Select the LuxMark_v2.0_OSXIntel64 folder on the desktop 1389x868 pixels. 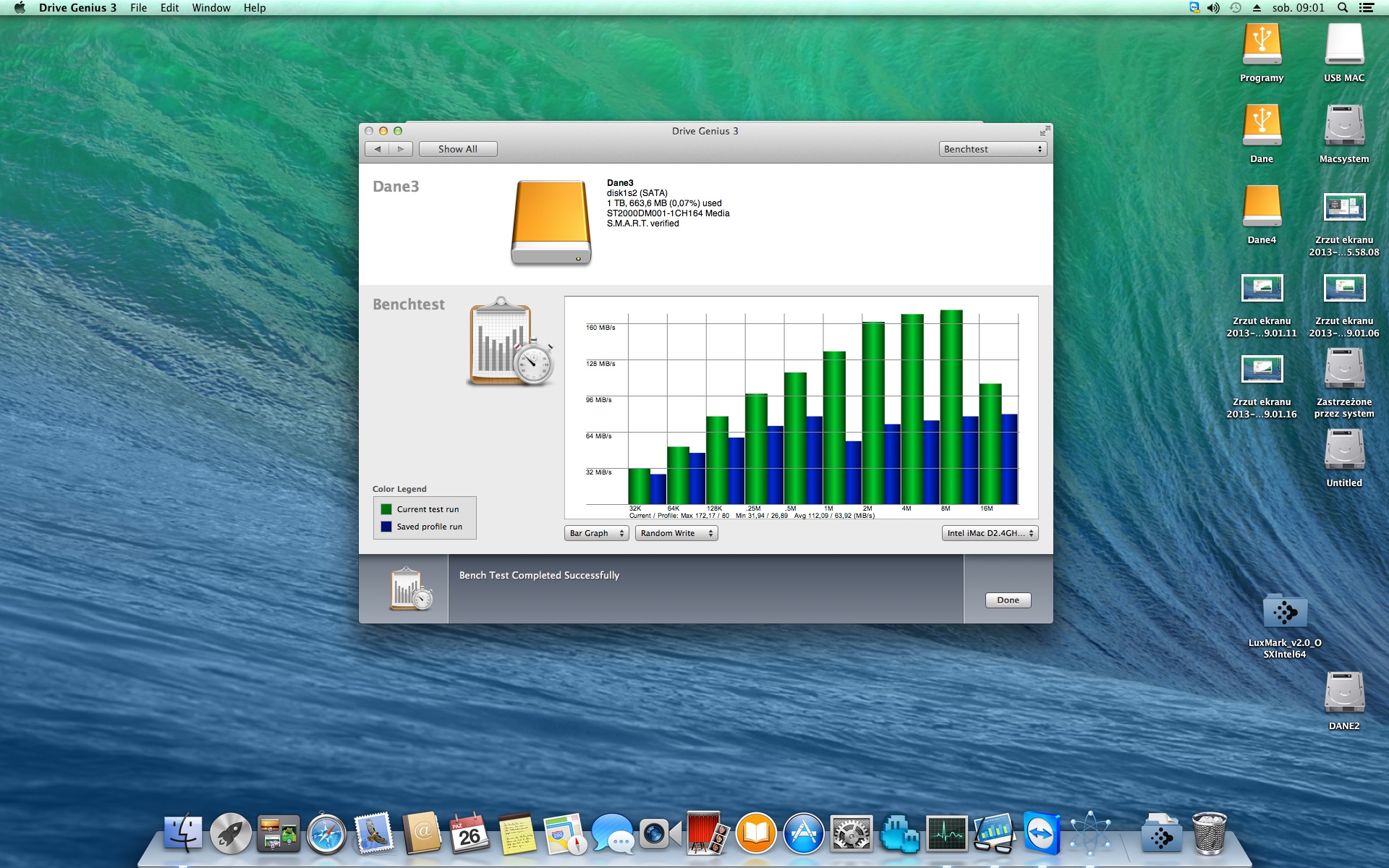[x=1285, y=612]
